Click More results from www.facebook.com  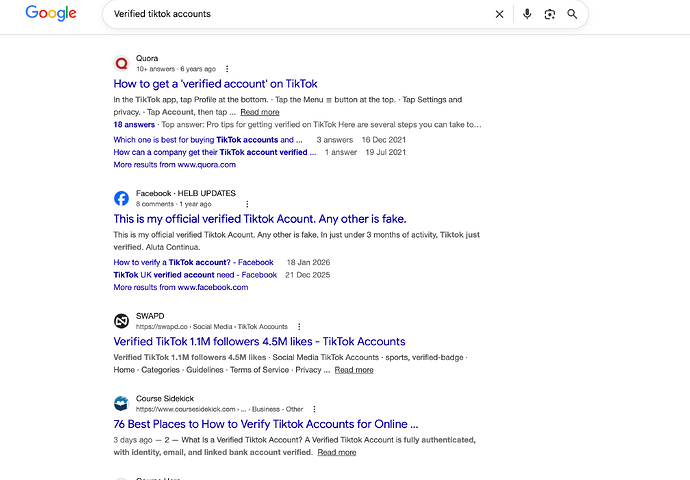[x=181, y=287]
